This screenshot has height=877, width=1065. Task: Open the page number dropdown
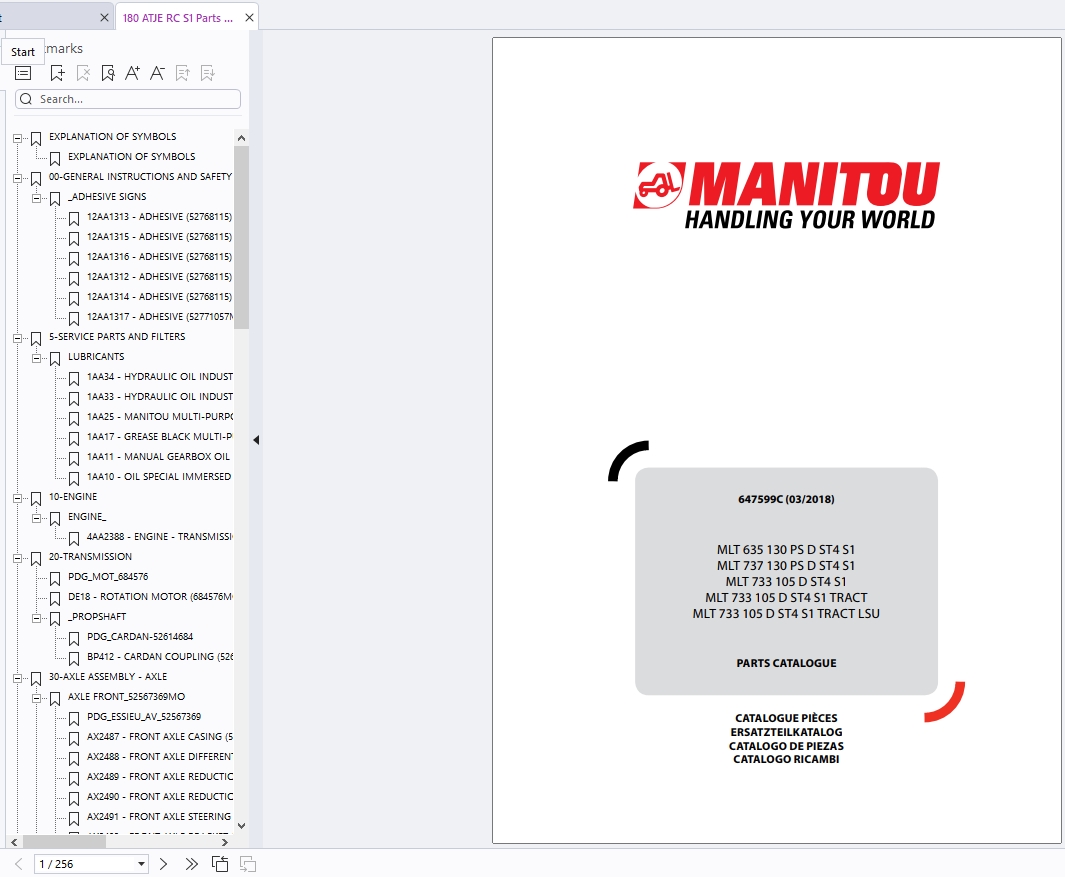tap(141, 864)
